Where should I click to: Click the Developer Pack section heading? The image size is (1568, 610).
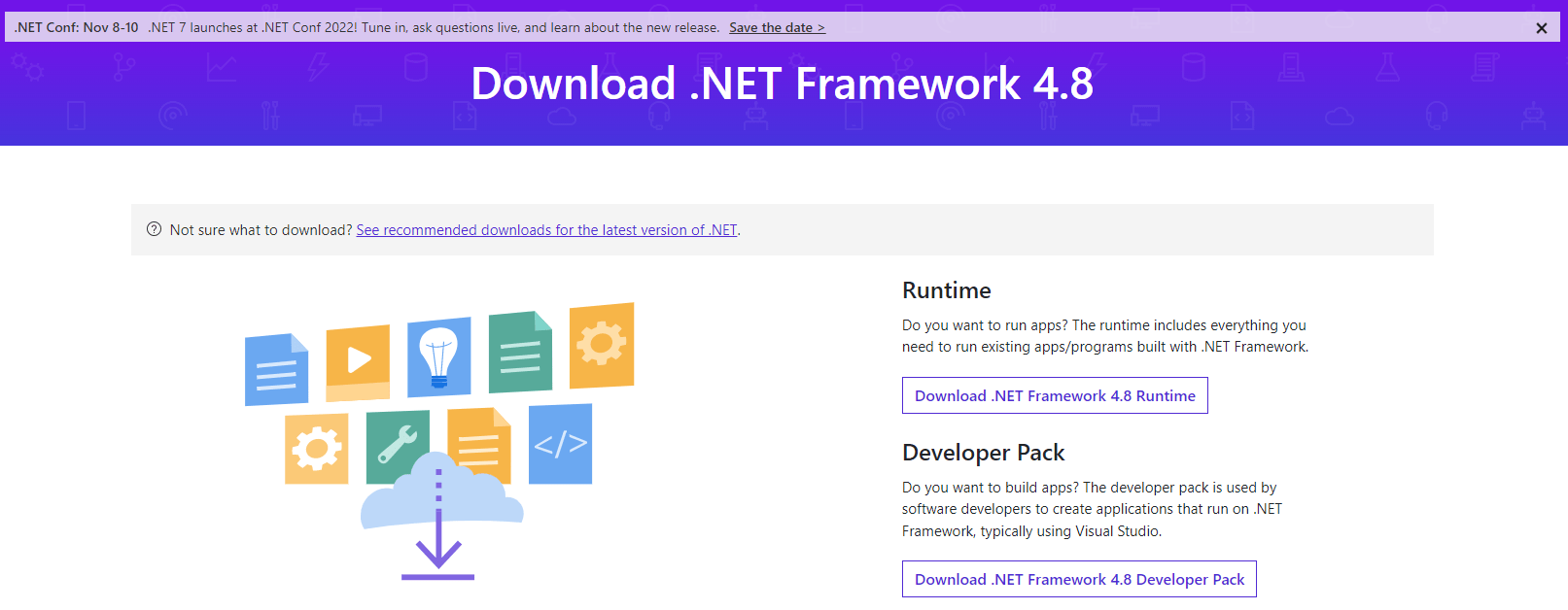pos(984,453)
